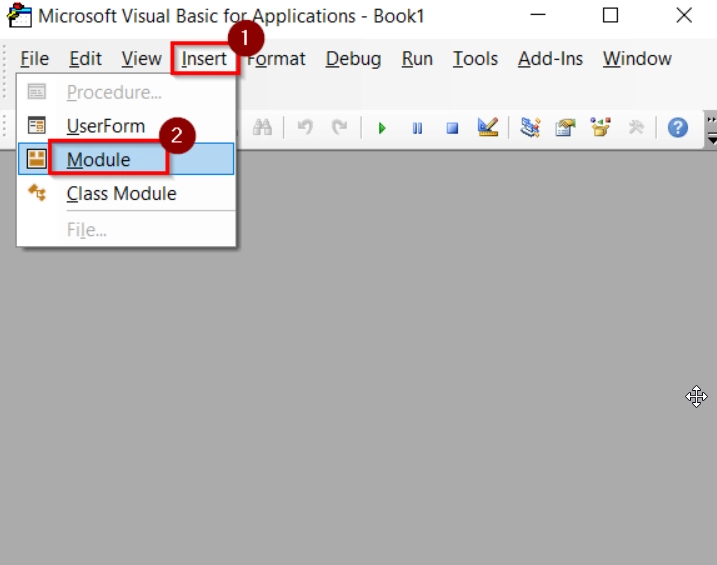
Task: Select Module from the Insert menu
Action: pyautogui.click(x=98, y=159)
